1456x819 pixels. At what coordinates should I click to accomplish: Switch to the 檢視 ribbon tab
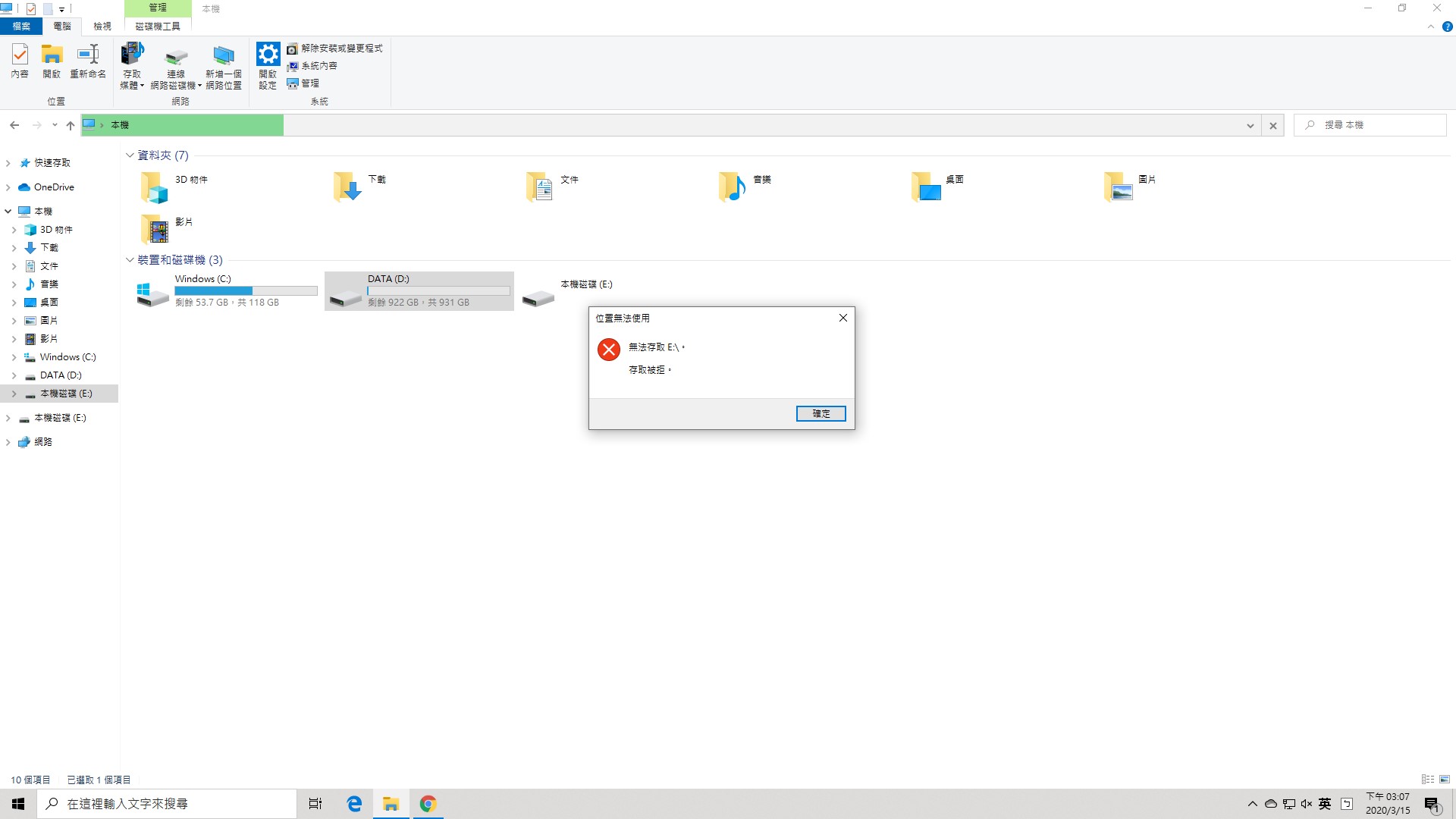[102, 27]
